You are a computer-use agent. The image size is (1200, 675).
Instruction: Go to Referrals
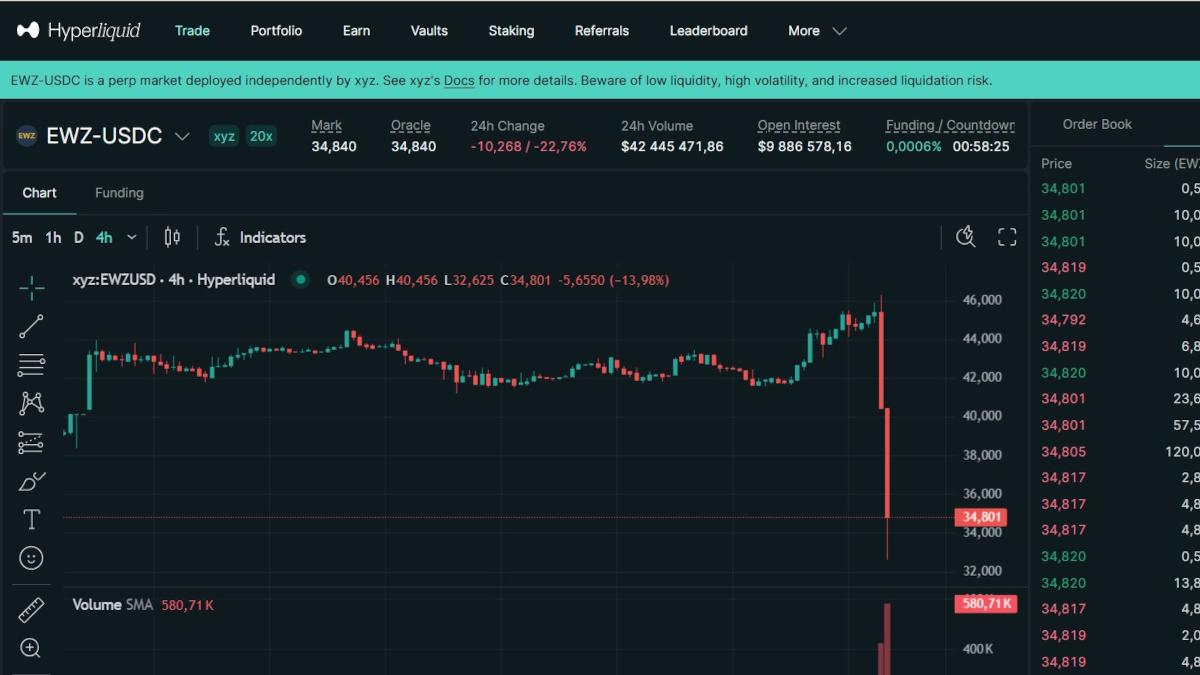602,31
